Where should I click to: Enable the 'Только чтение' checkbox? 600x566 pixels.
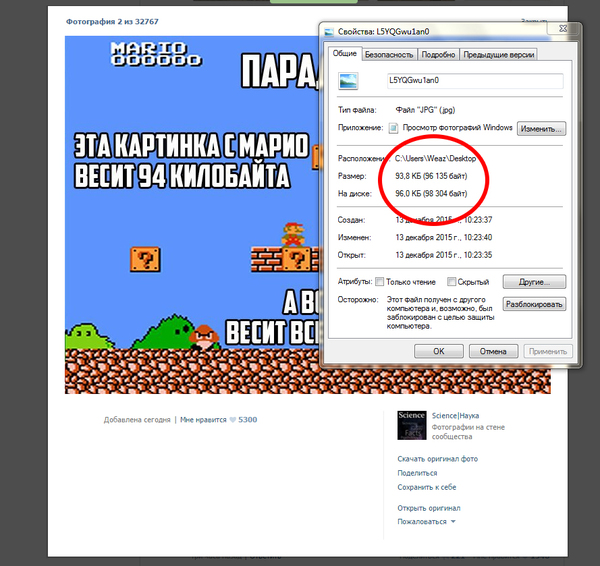378,282
